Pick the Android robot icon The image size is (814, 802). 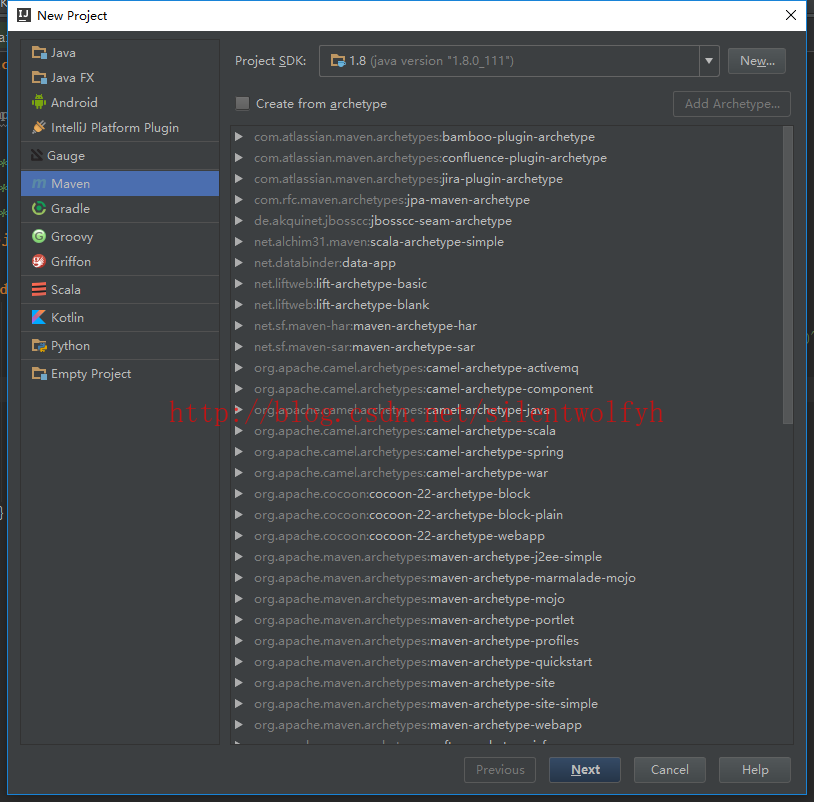(x=39, y=103)
